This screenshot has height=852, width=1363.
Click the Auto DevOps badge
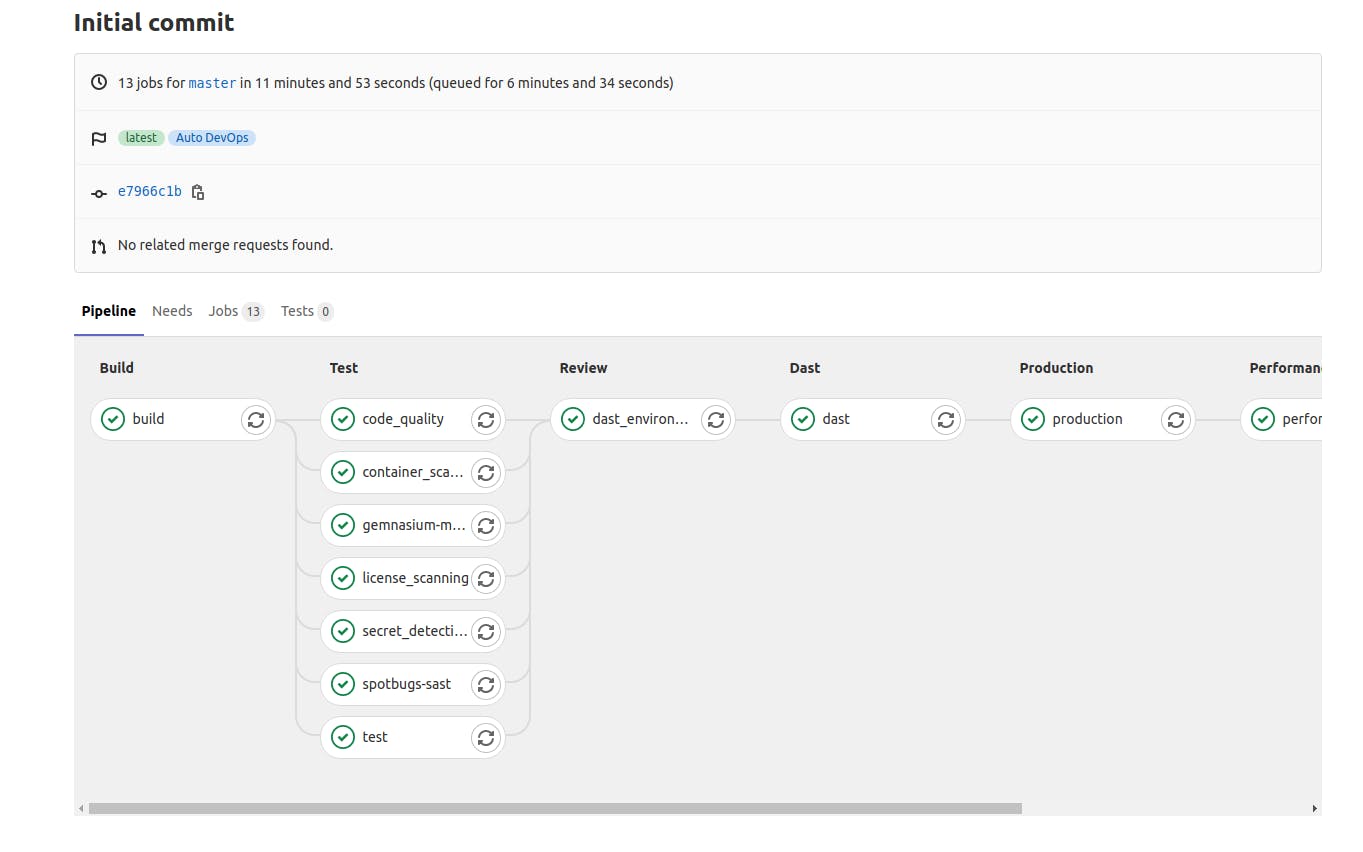tap(212, 137)
